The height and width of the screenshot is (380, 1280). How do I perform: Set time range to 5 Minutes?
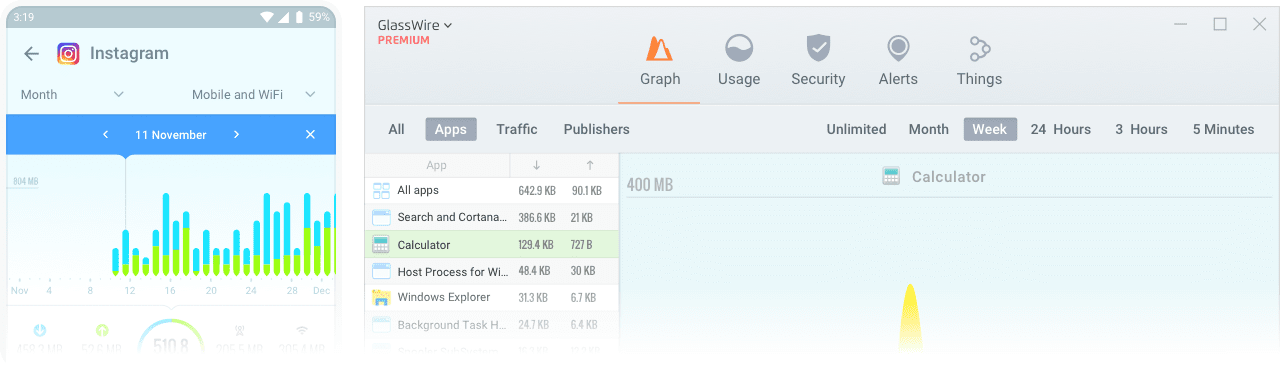pyautogui.click(x=1223, y=129)
